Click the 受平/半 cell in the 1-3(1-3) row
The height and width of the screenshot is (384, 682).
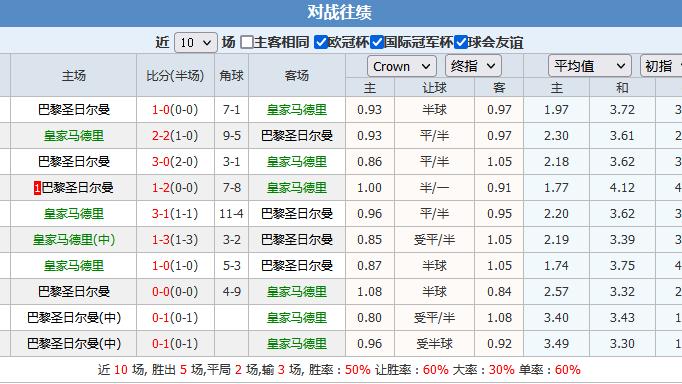(434, 240)
